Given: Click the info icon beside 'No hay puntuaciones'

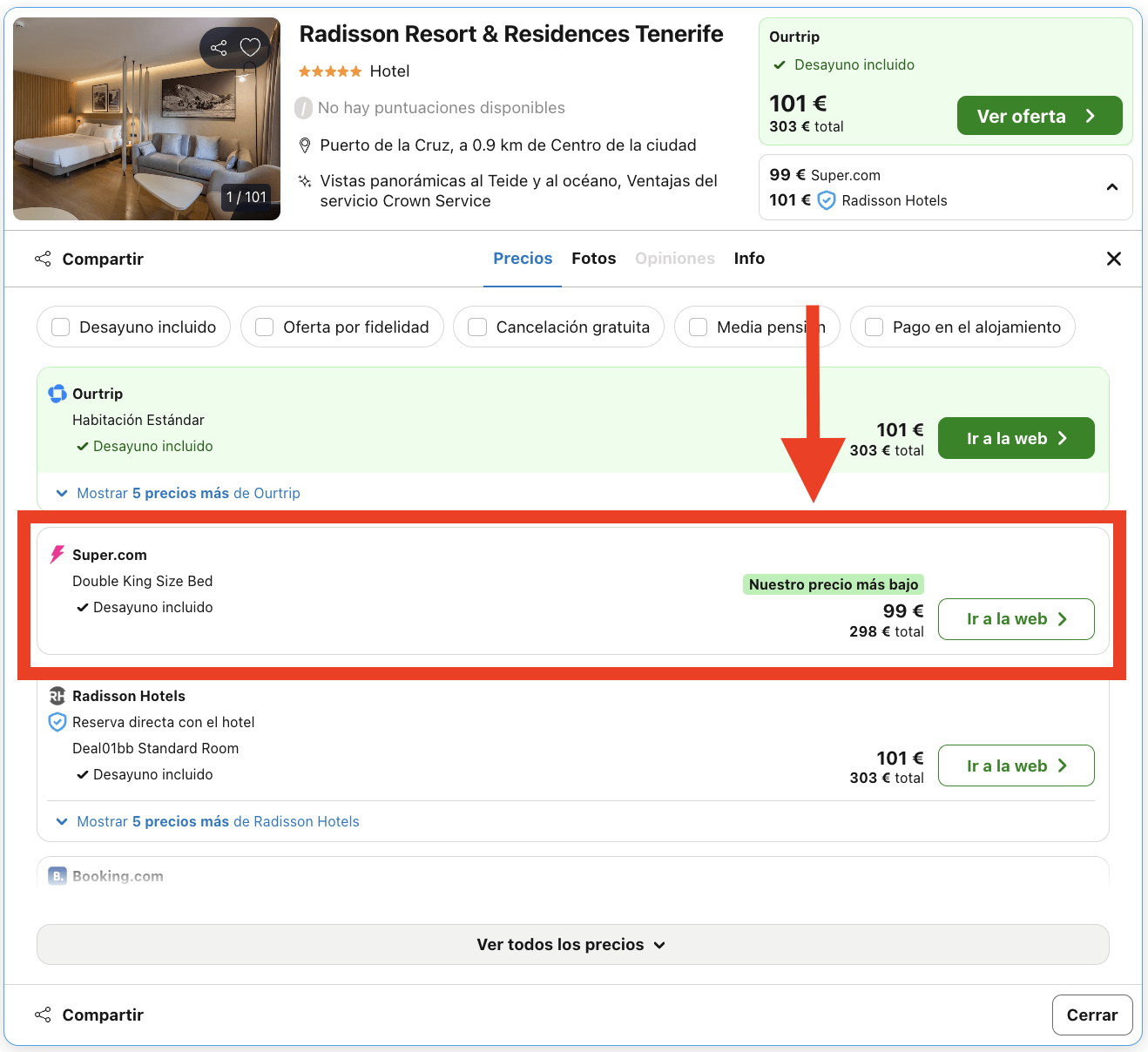Looking at the screenshot, I should pyautogui.click(x=303, y=108).
